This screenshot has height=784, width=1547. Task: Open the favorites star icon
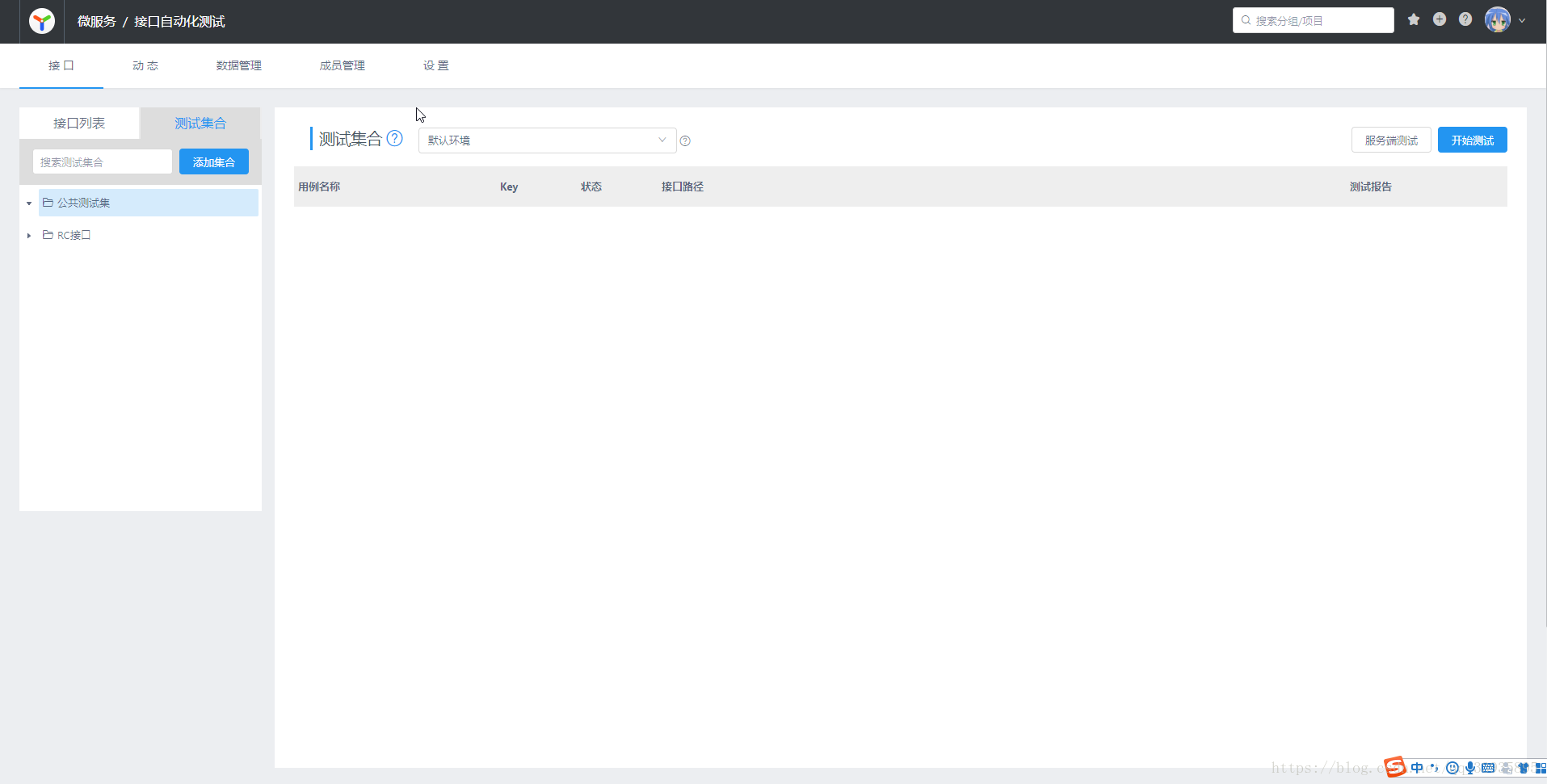[1414, 19]
